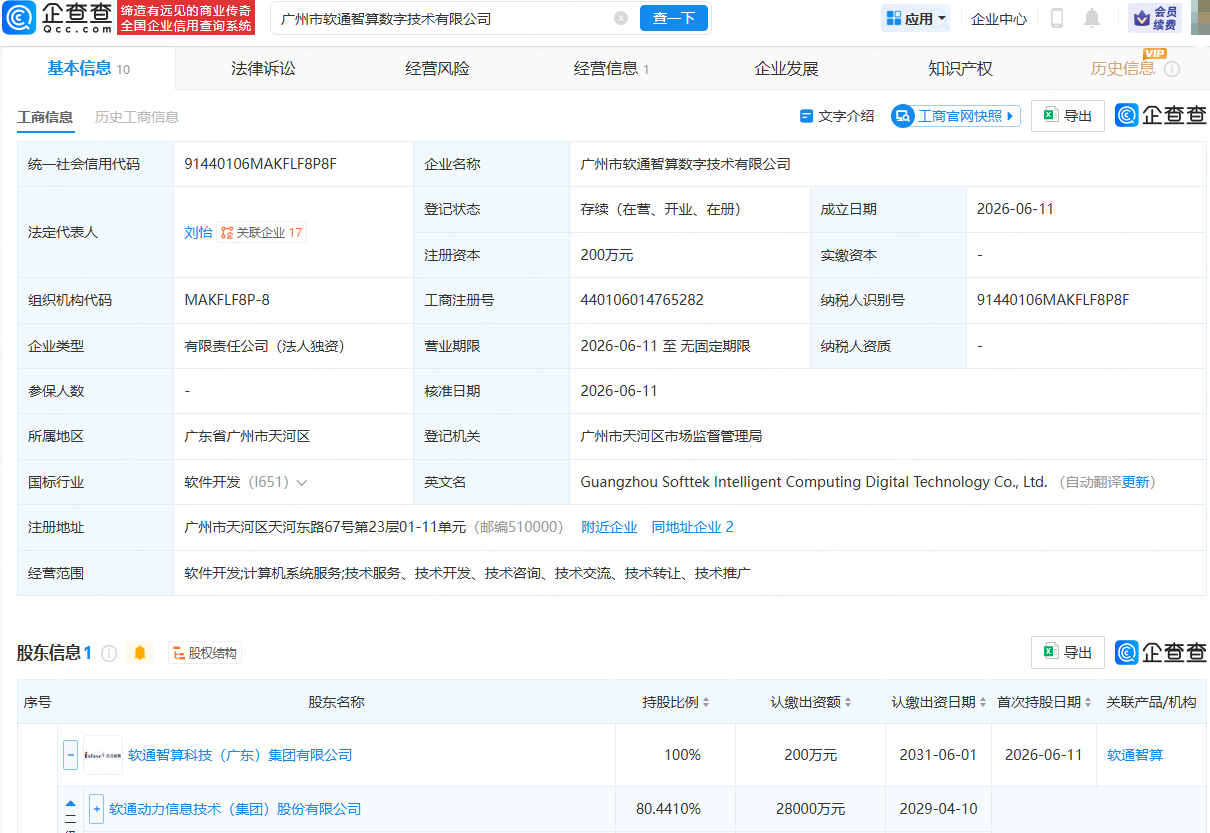Viewport: 1210px width, 833px height.
Task: Open the 应用 dropdown menu
Action: [x=916, y=18]
